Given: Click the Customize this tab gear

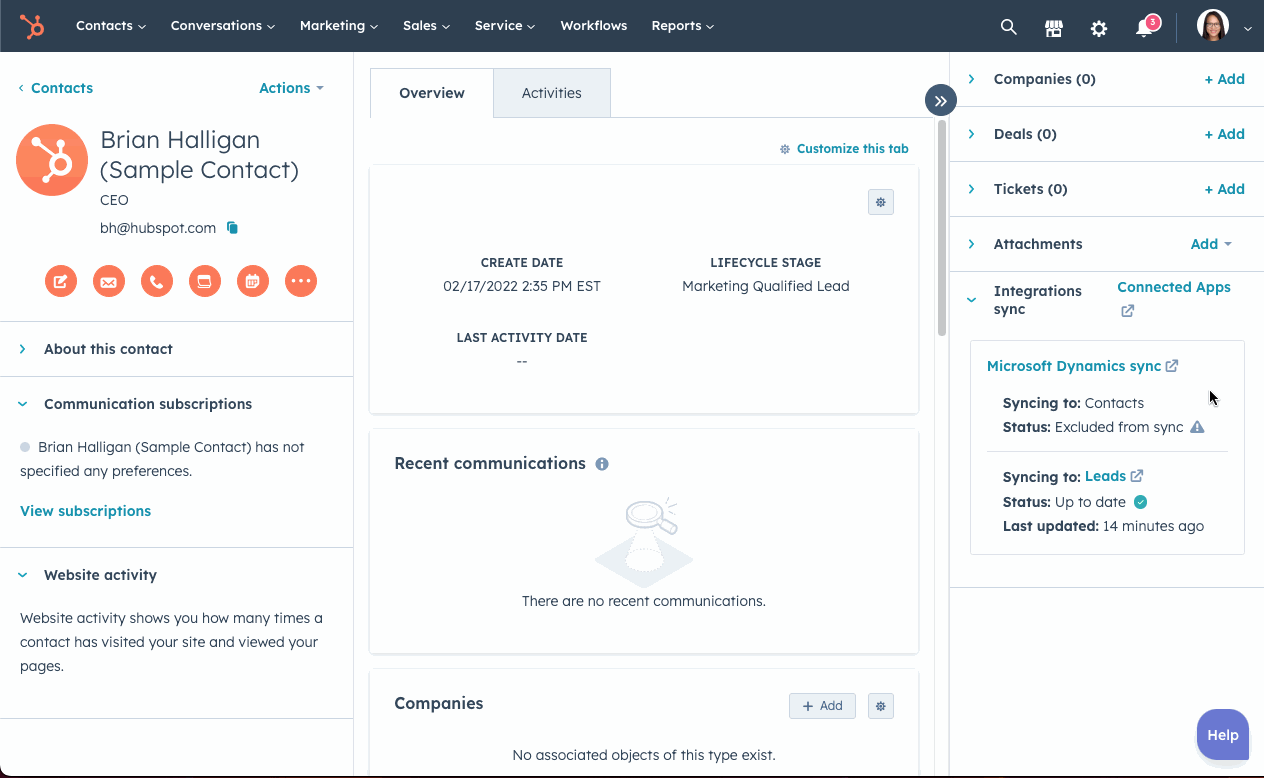Looking at the screenshot, I should pyautogui.click(x=785, y=149).
